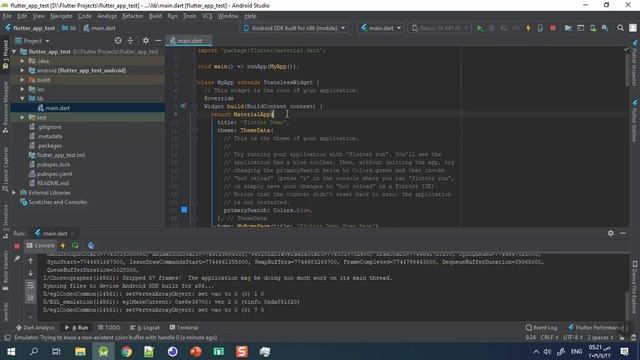Open the Build menu

155,16
